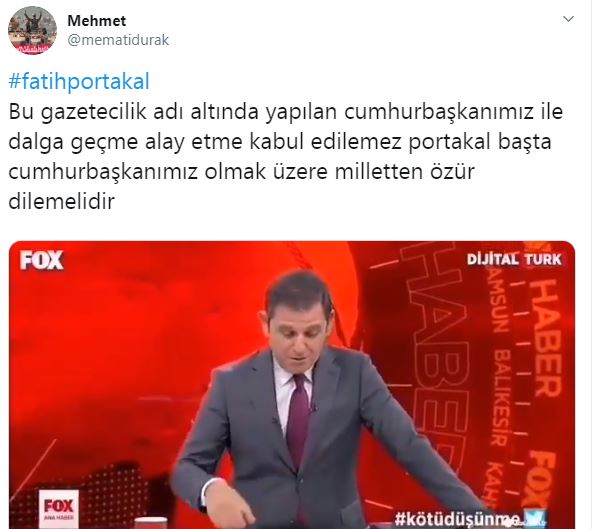Click the DIJITAL TURK watermark
The image size is (596, 529).
point(514,259)
